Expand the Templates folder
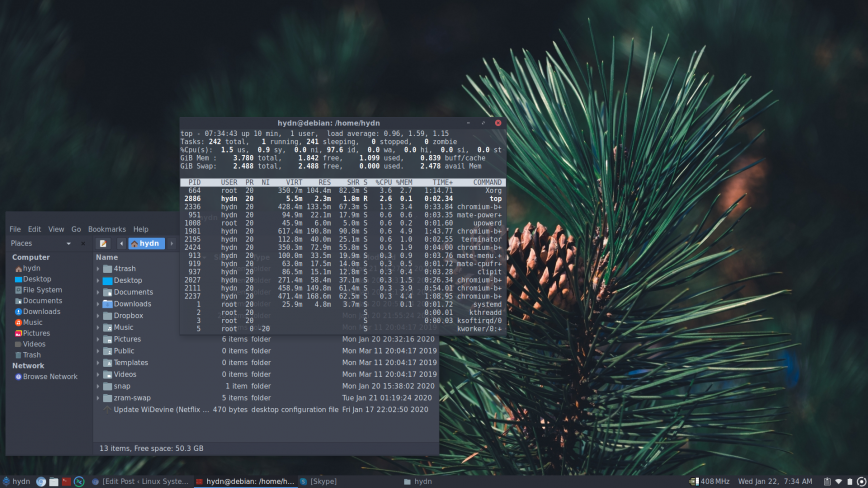The height and width of the screenshot is (488, 868). (x=99, y=363)
